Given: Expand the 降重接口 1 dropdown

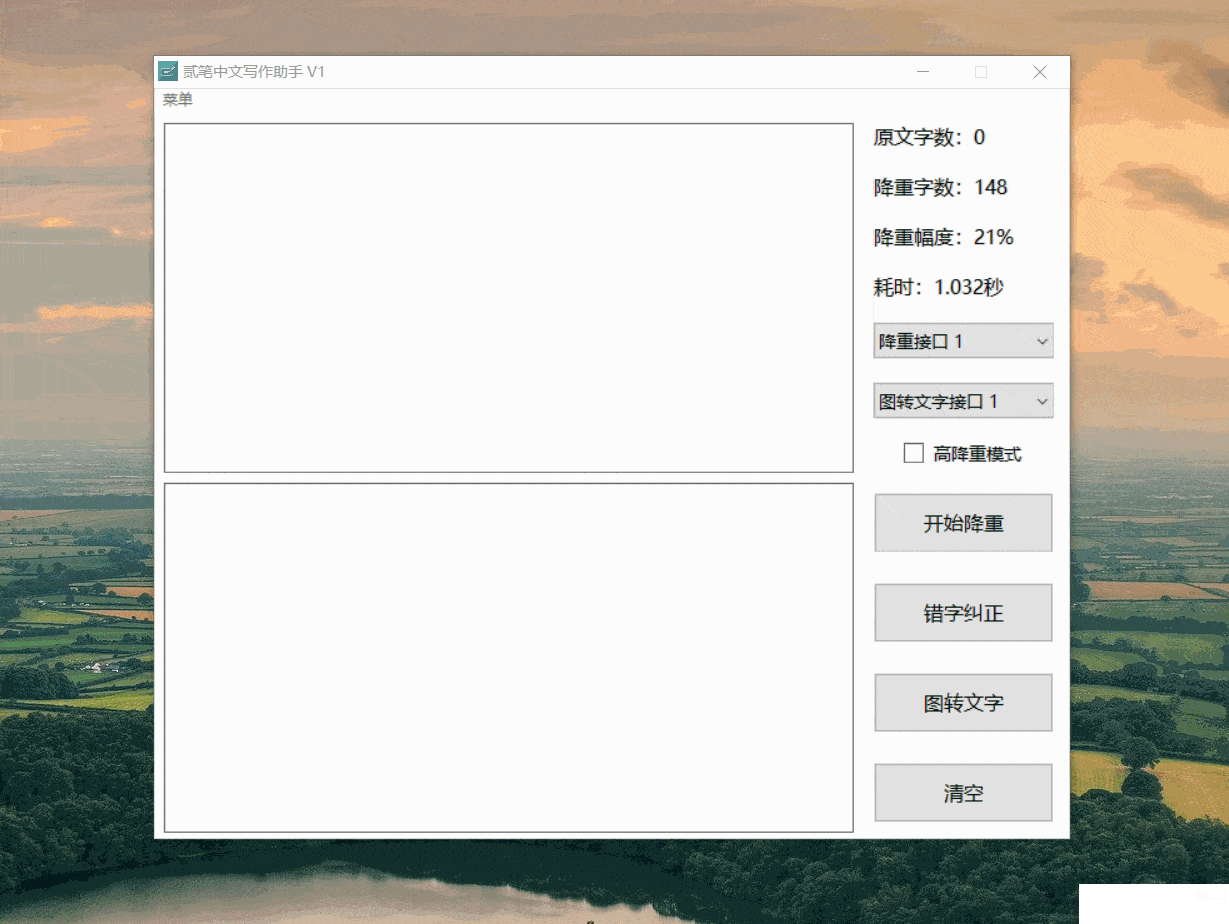Looking at the screenshot, I should click(x=963, y=341).
